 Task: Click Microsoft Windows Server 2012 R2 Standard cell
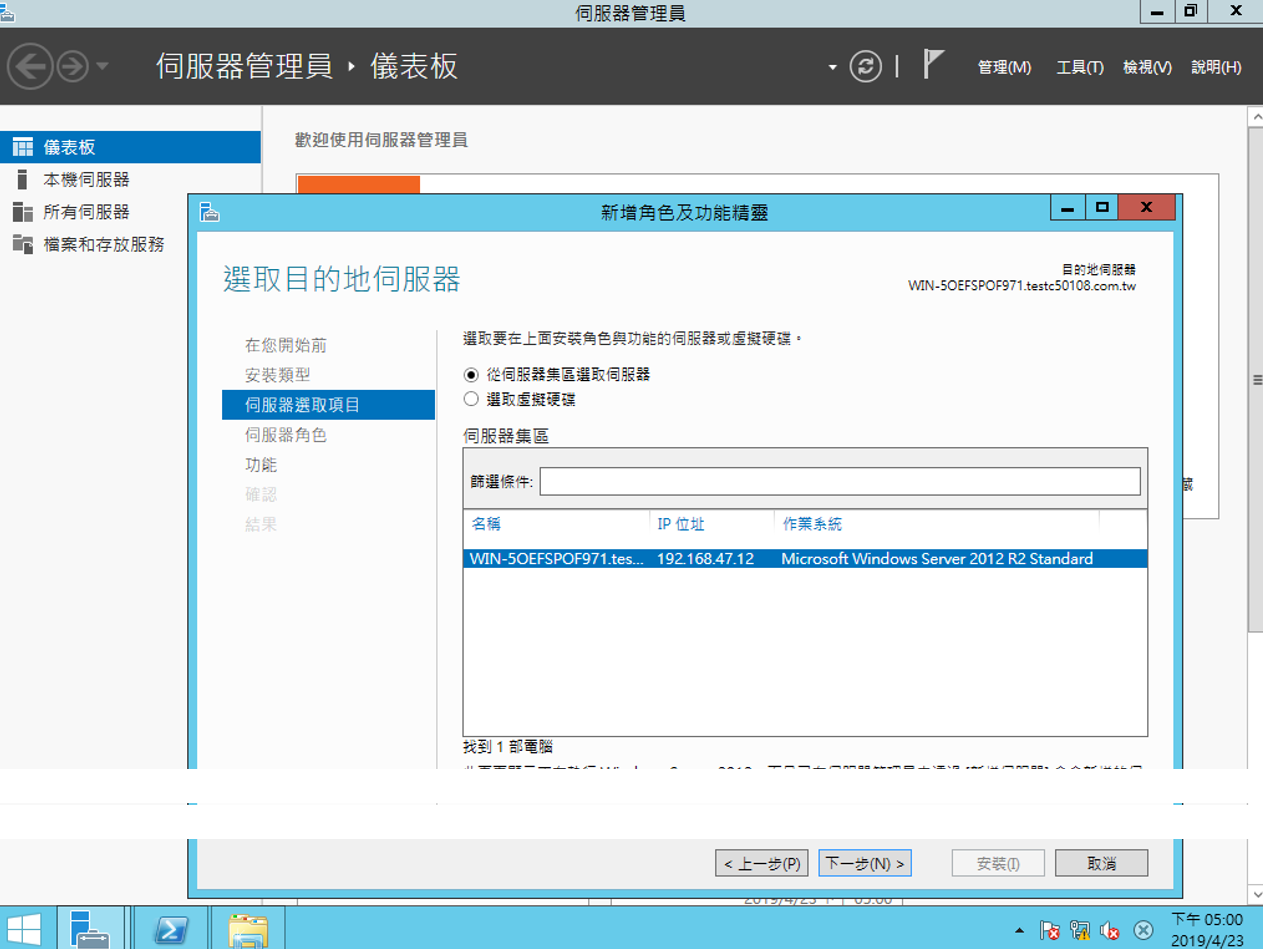[x=937, y=559]
